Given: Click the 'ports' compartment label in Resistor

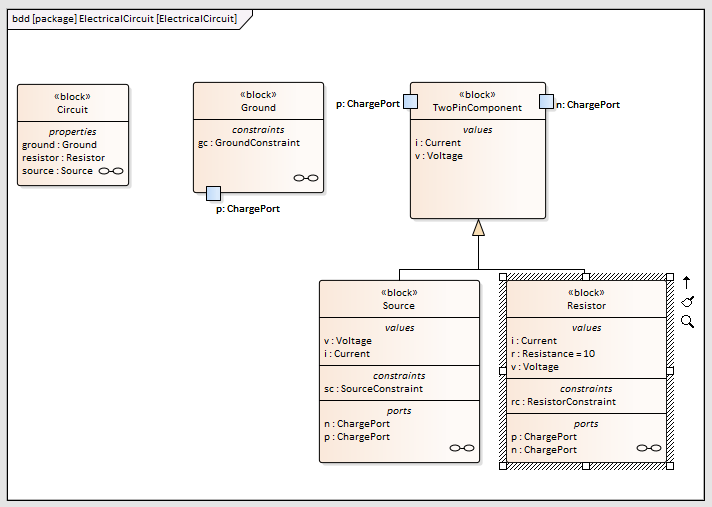Looking at the screenshot, I should point(586,424).
